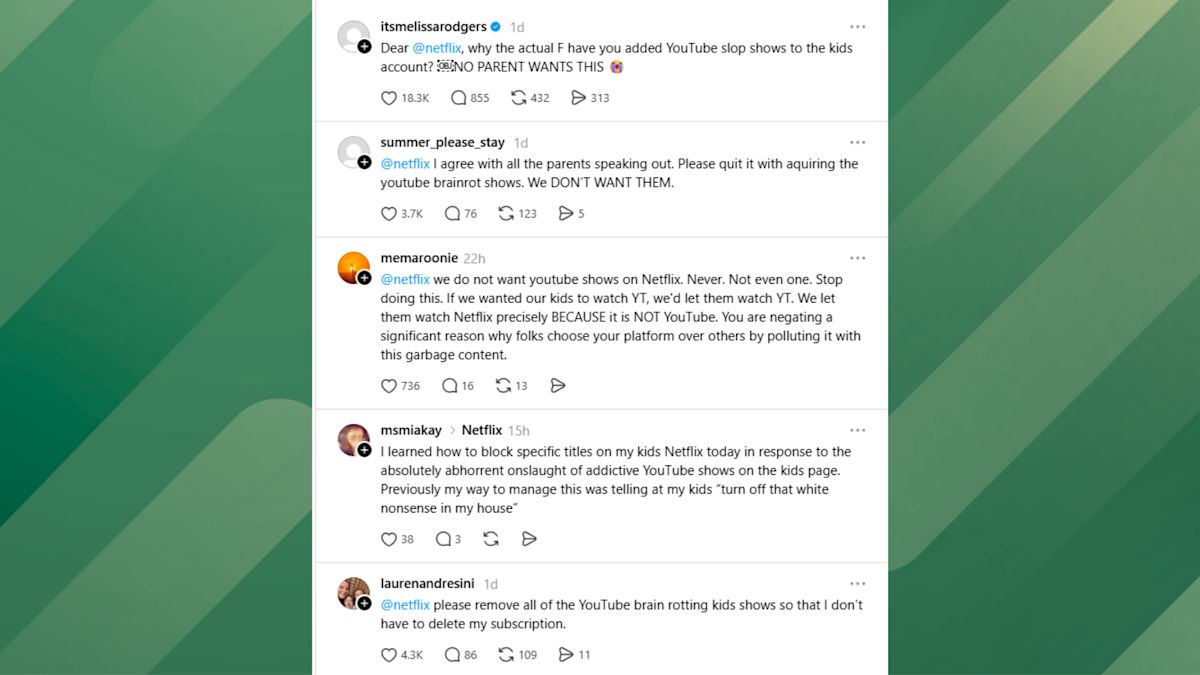The width and height of the screenshot is (1200, 675).
Task: Repost msmiakay's post
Action: 491,539
